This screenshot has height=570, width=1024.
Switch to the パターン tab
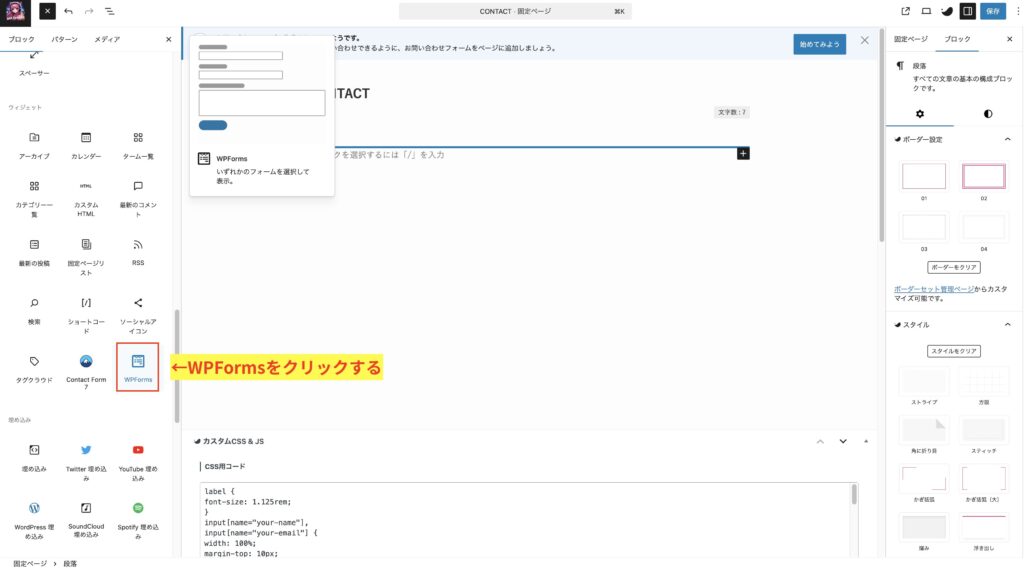[x=64, y=39]
